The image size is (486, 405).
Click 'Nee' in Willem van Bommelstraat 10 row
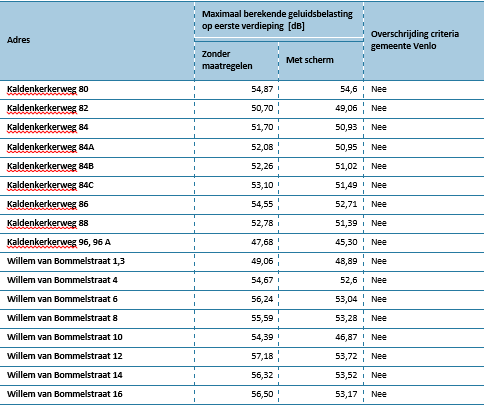click(379, 337)
